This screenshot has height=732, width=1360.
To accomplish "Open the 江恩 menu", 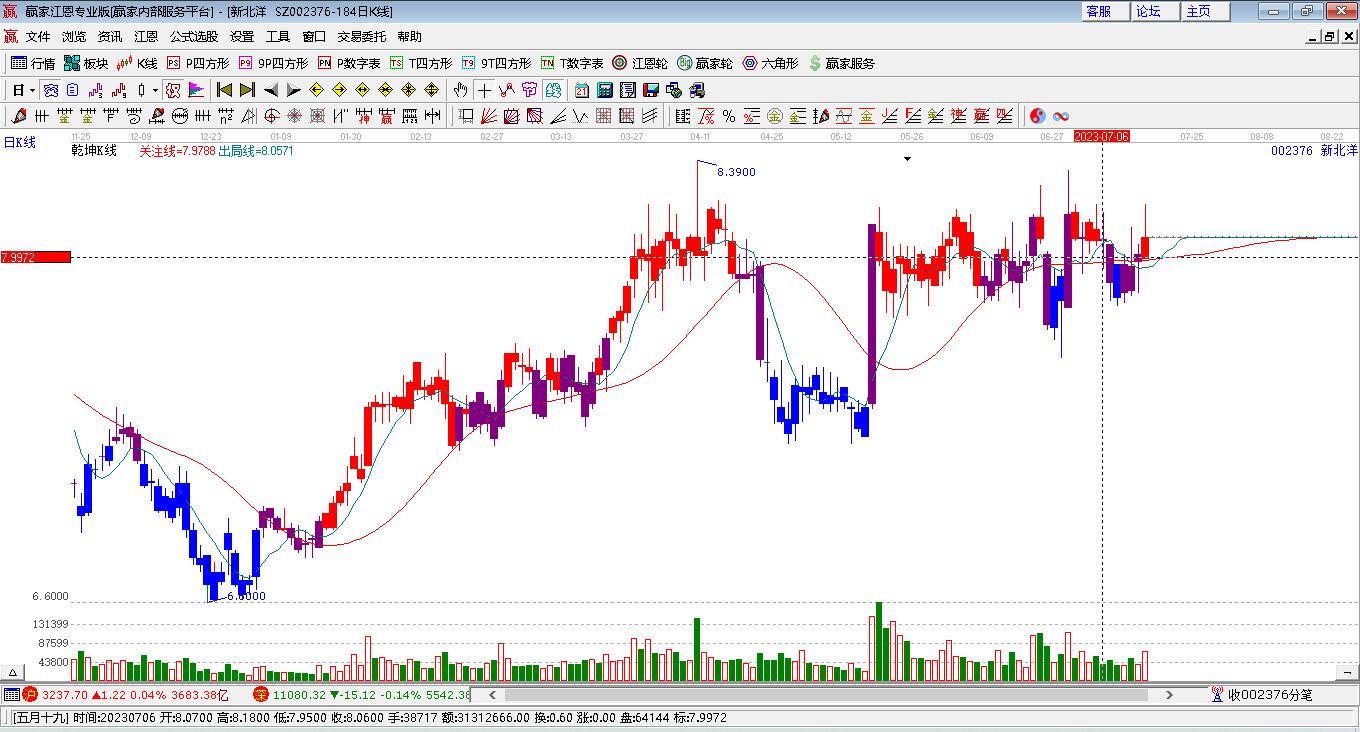I will click(146, 37).
